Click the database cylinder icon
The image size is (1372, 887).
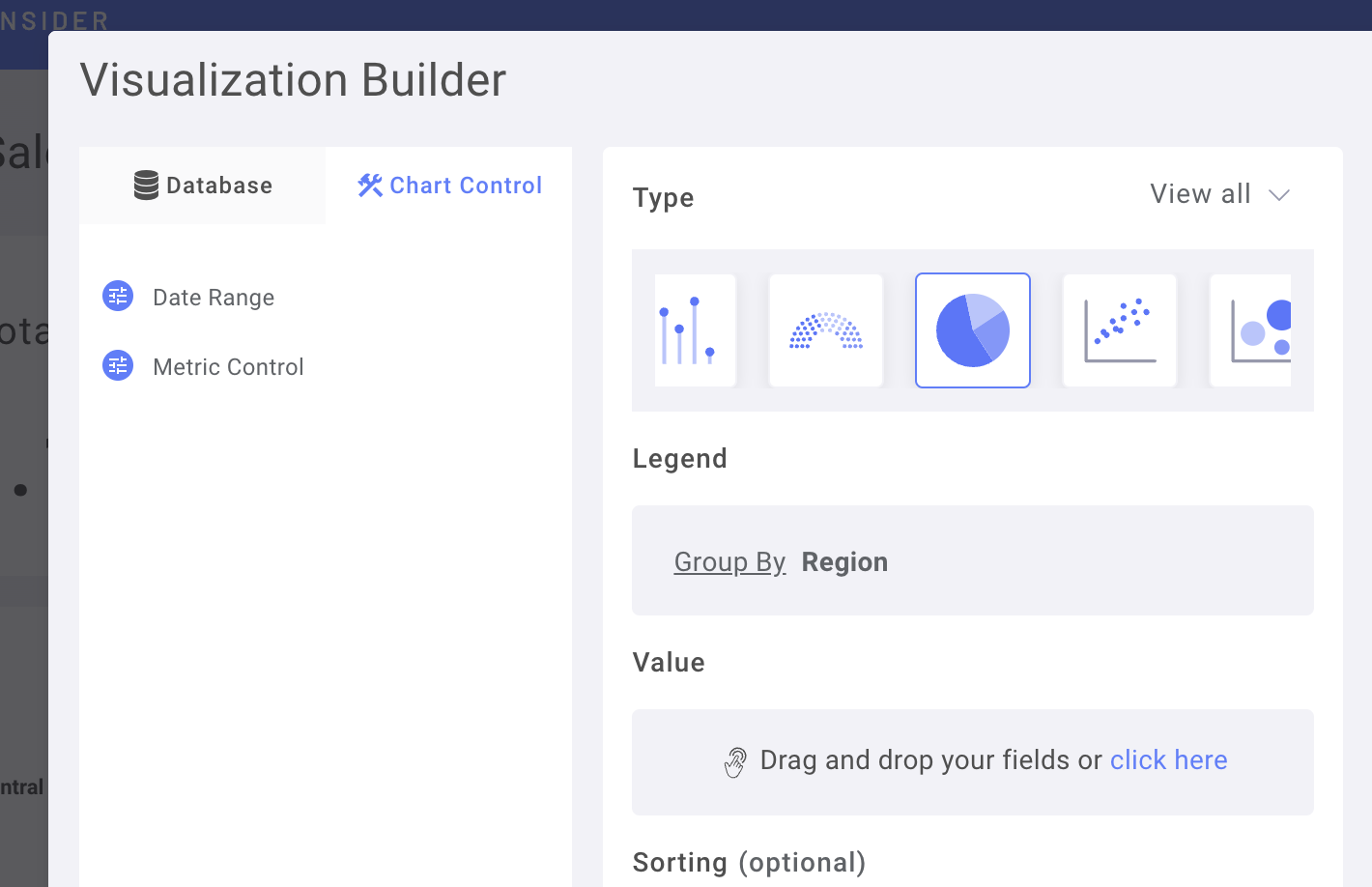click(145, 185)
